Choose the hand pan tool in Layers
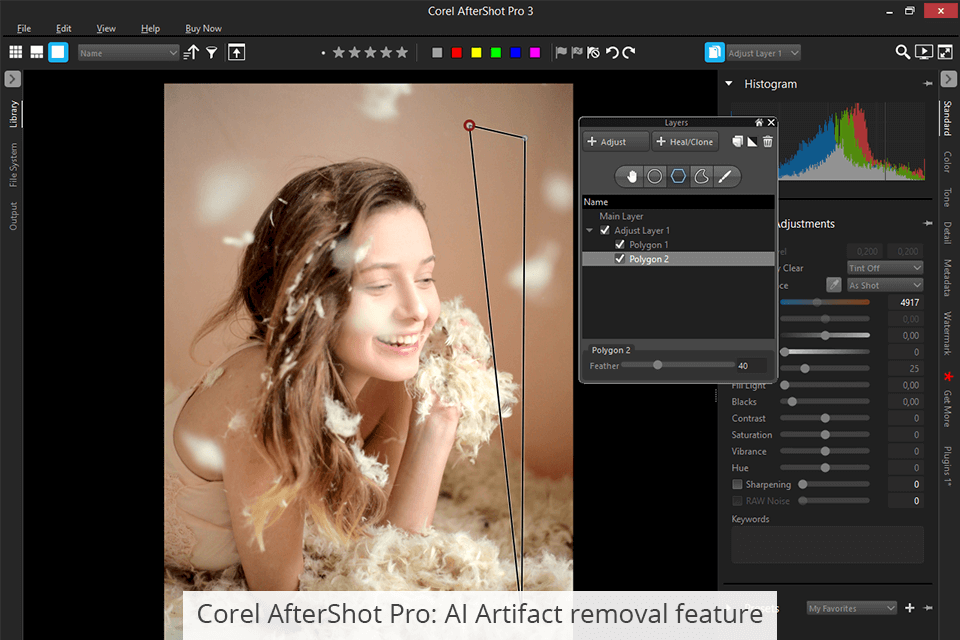This screenshot has height=640, width=960. click(631, 176)
